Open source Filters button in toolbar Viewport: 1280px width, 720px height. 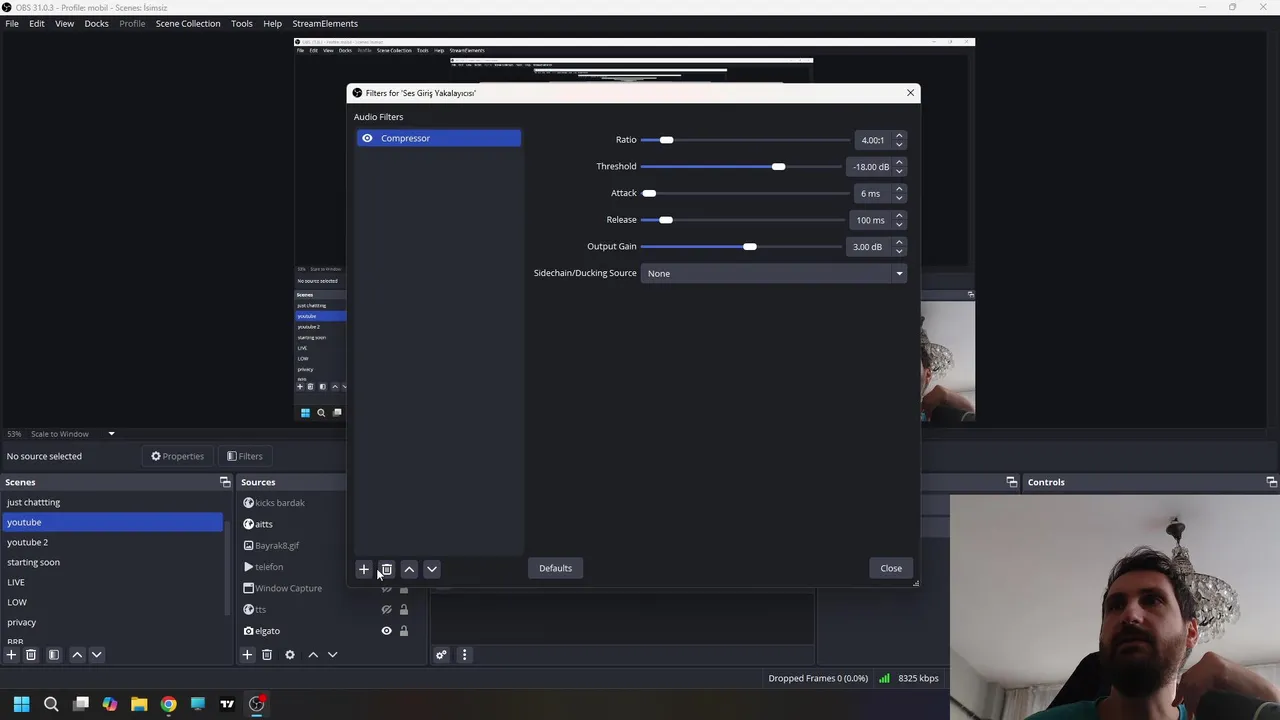[x=244, y=456]
